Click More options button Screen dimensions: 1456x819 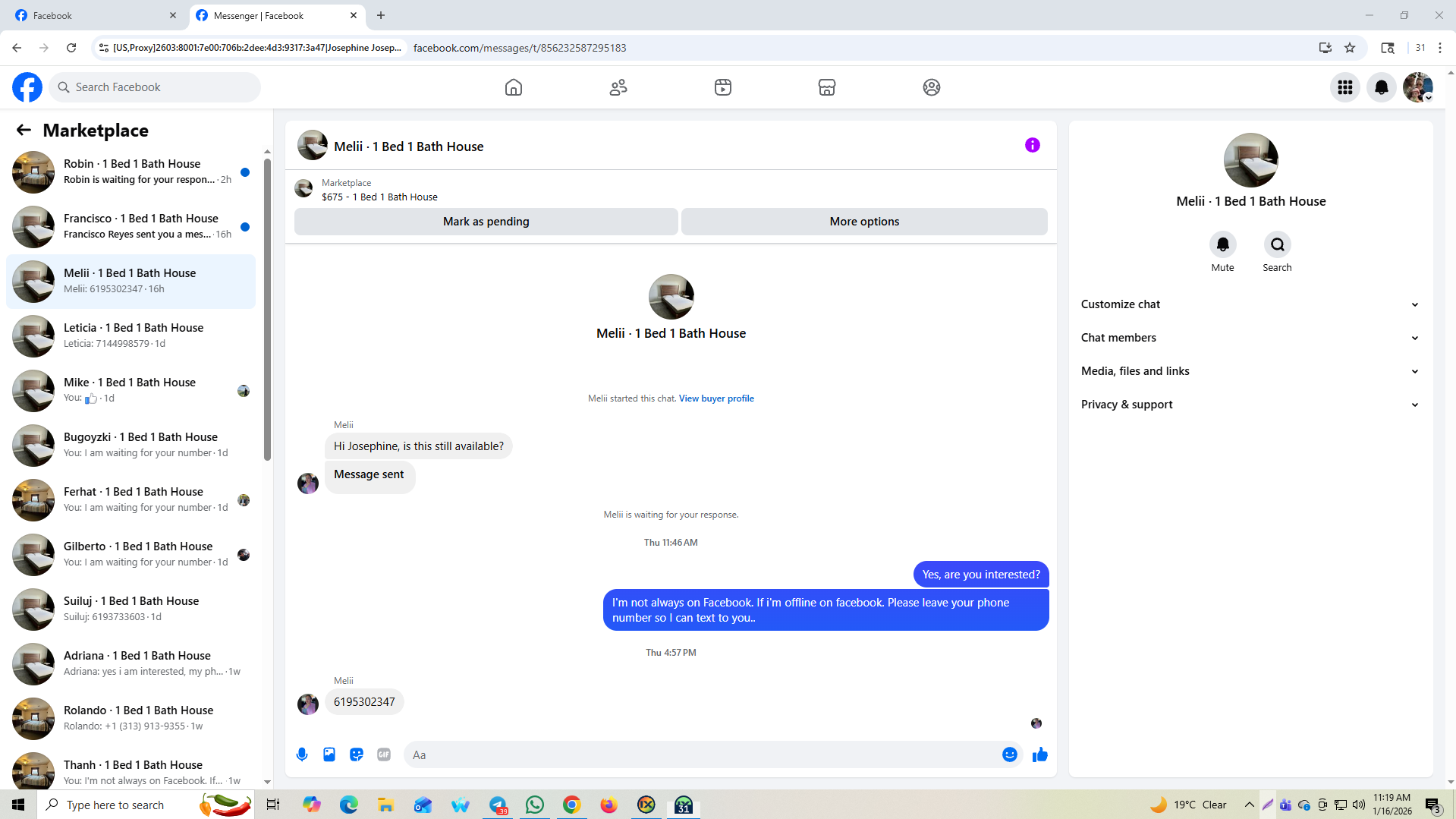[x=864, y=222]
